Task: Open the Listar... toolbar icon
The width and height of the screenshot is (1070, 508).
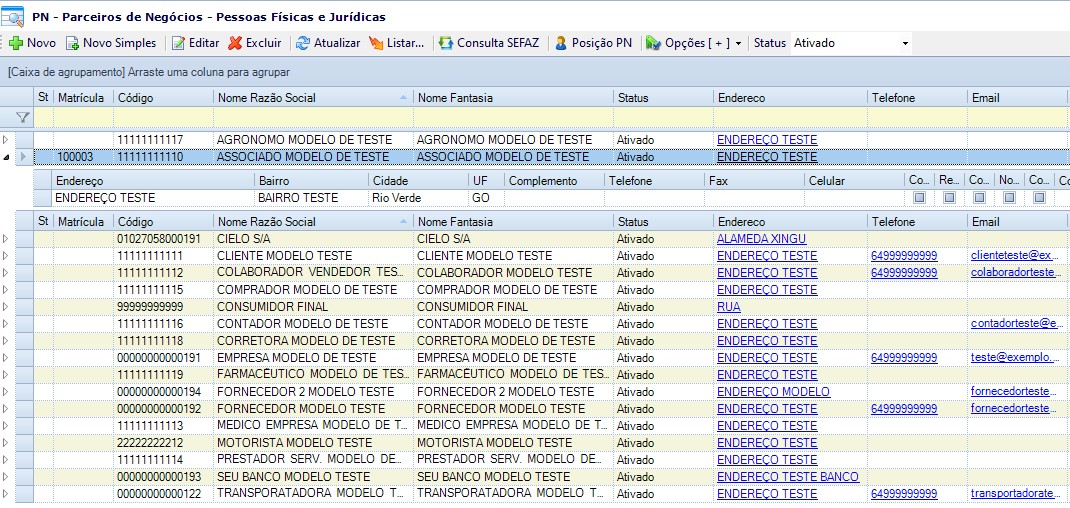Action: tap(376, 43)
